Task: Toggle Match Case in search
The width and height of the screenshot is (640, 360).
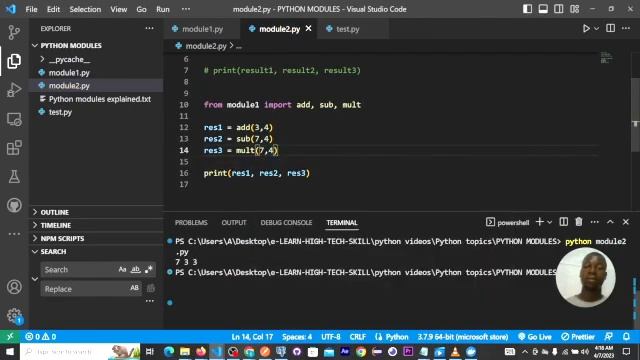Action: coord(122,269)
